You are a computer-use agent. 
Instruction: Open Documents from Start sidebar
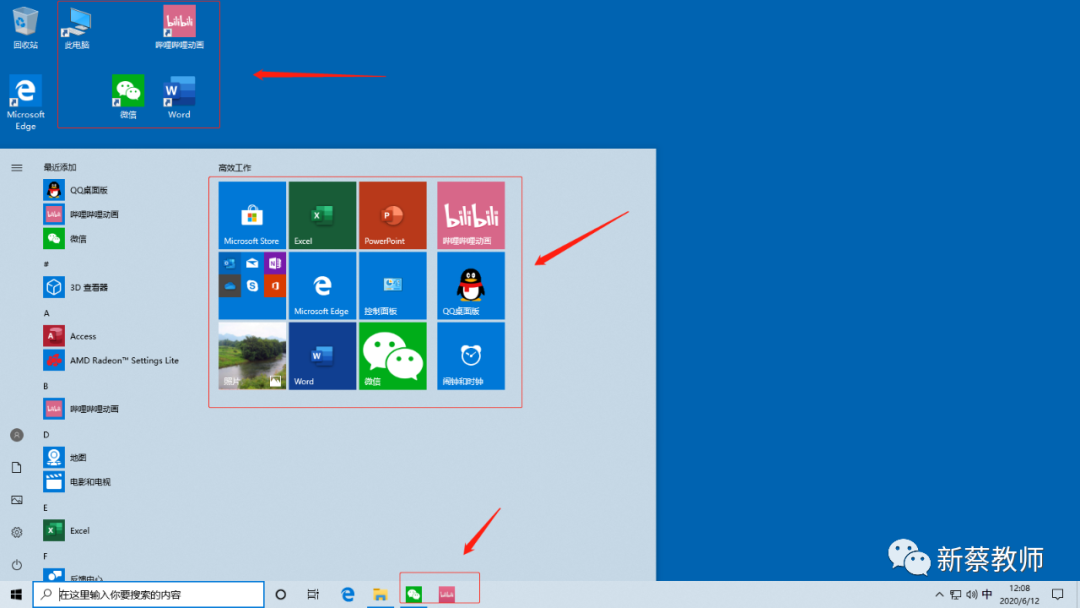click(x=17, y=468)
